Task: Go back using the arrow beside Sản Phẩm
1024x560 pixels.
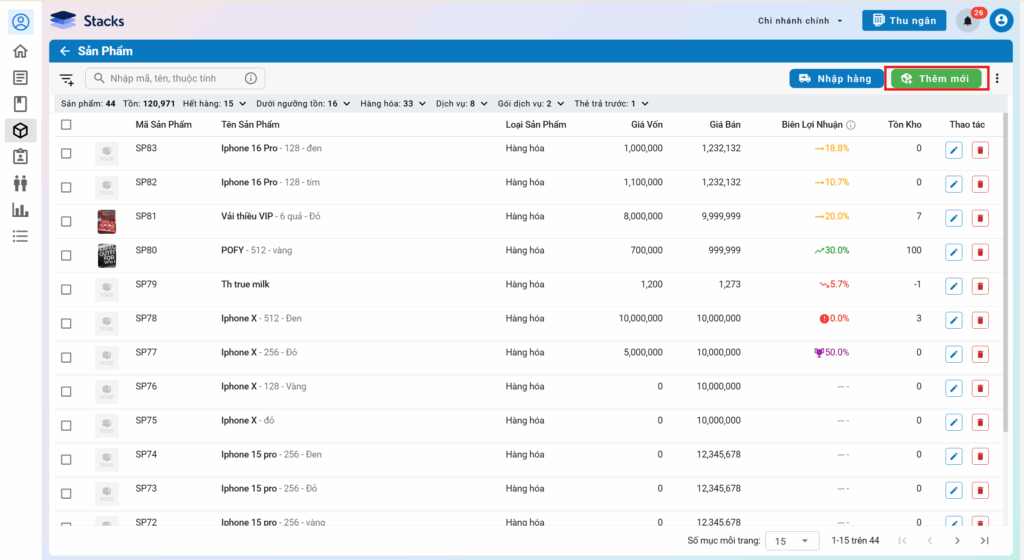Action: click(65, 51)
